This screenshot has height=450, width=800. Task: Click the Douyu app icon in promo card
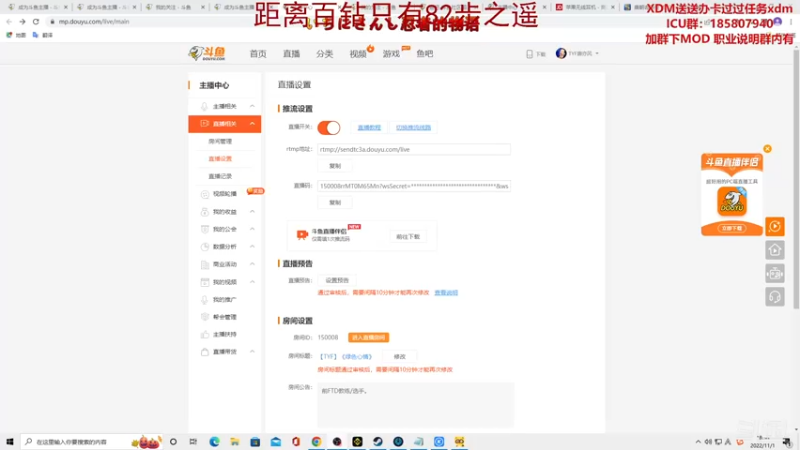[732, 201]
